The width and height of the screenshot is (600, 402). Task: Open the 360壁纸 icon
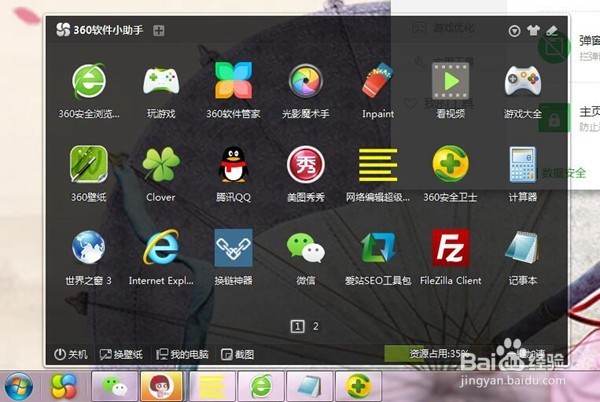(x=88, y=164)
